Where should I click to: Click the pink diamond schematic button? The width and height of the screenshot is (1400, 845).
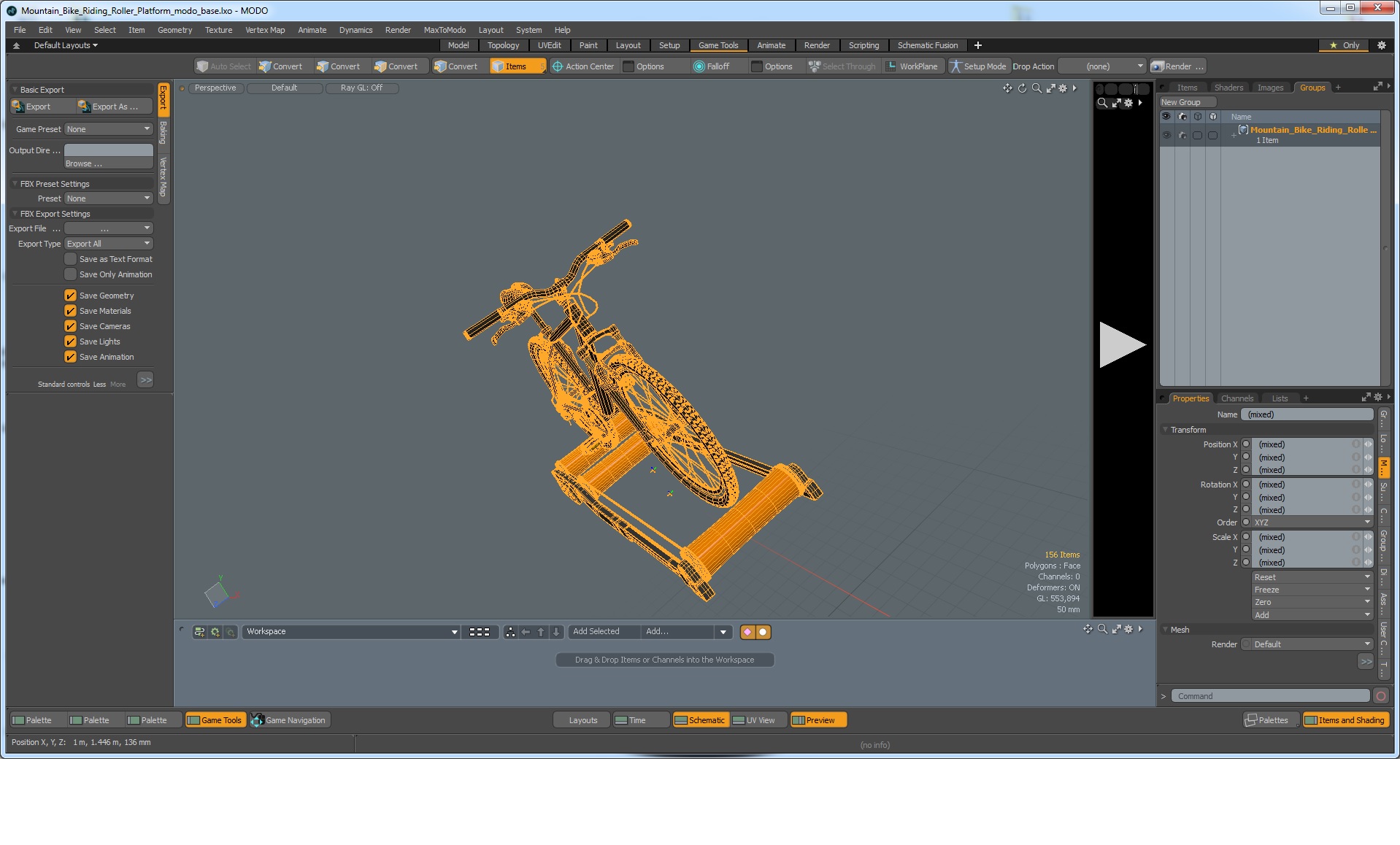pyautogui.click(x=747, y=632)
